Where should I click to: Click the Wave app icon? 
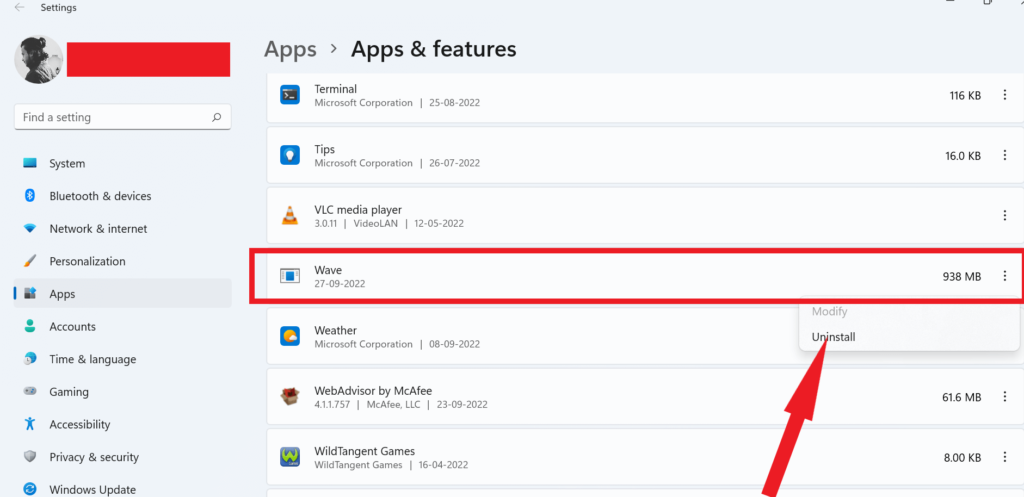(290, 276)
